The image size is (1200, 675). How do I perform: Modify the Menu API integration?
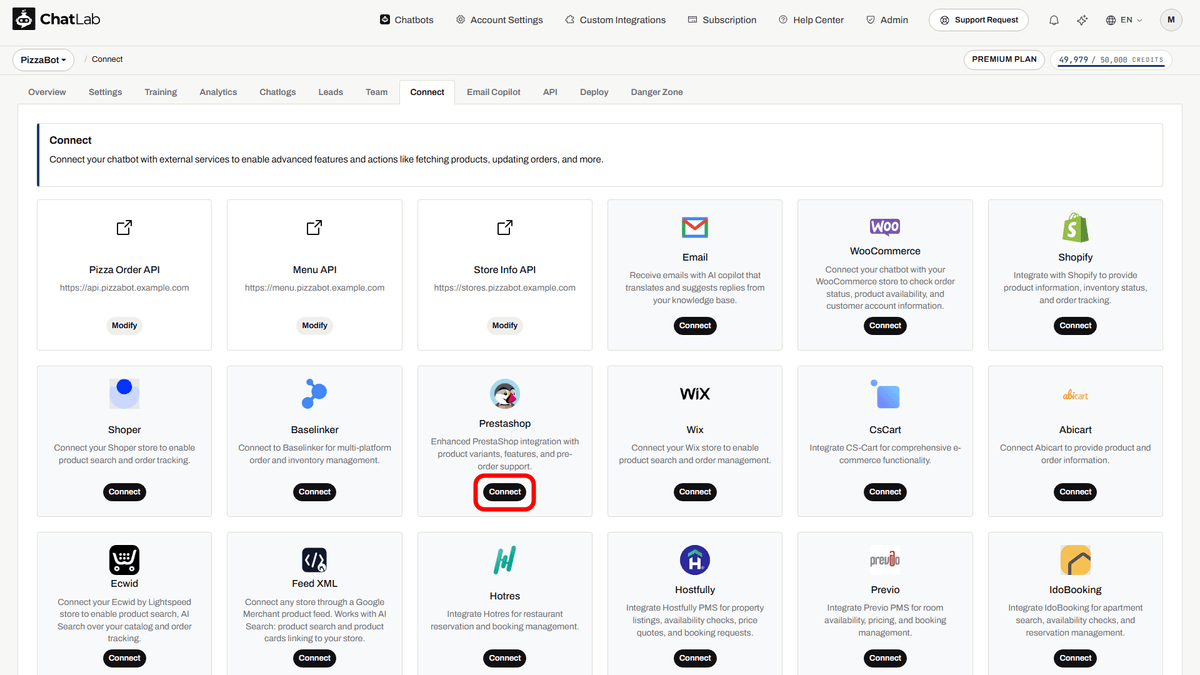pyautogui.click(x=314, y=325)
